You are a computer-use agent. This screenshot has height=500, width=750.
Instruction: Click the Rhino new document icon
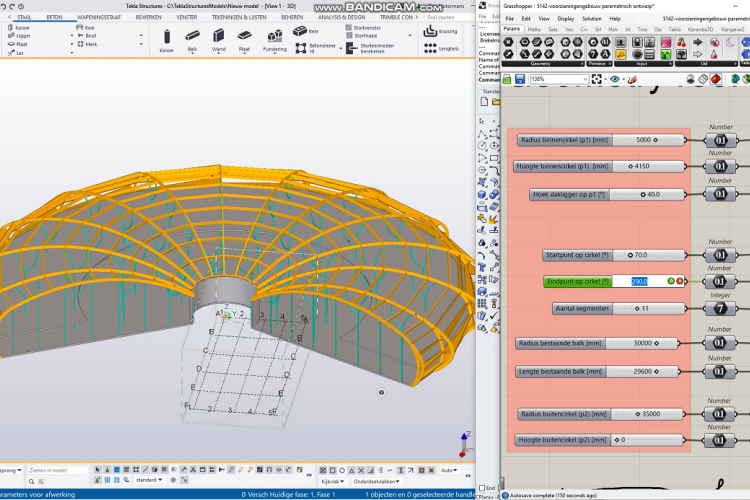(484, 101)
